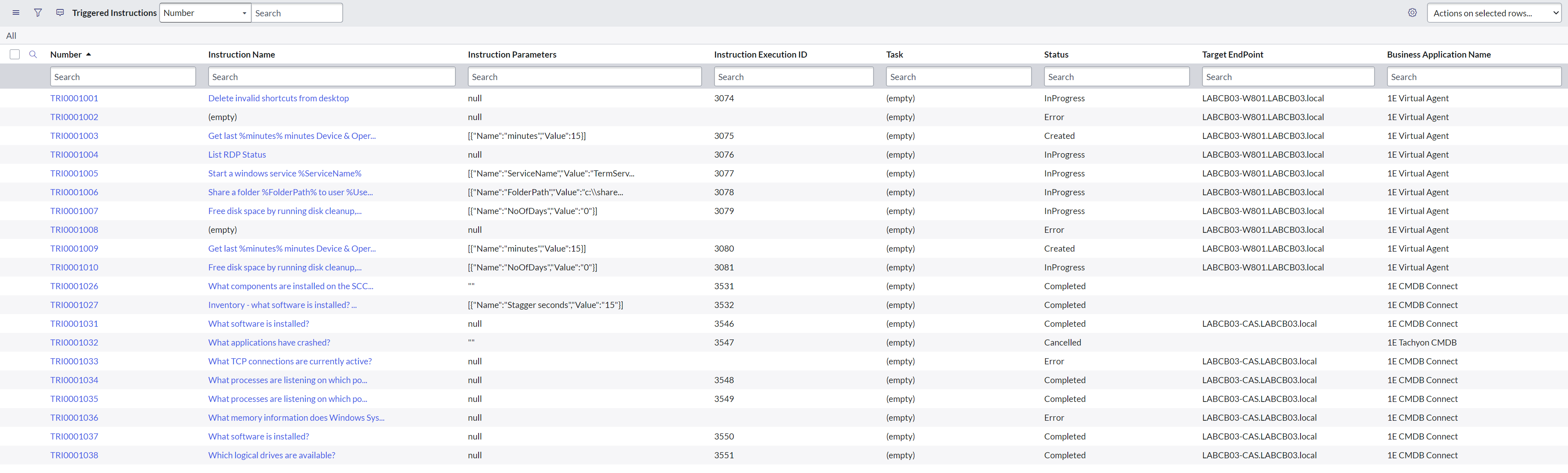Click the top Search box beside Number
The image size is (1568, 473).
click(x=297, y=13)
